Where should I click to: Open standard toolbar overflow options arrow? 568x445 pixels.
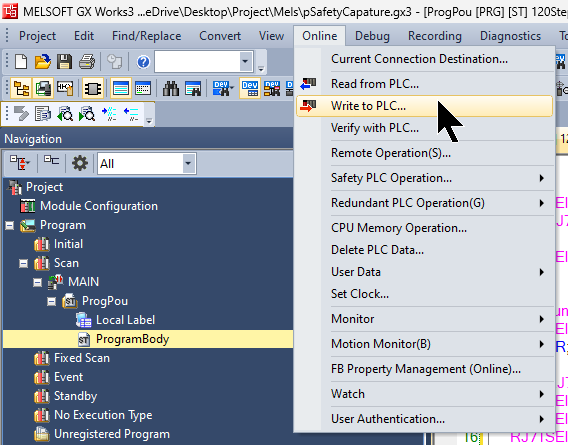pyautogui.click(x=260, y=68)
